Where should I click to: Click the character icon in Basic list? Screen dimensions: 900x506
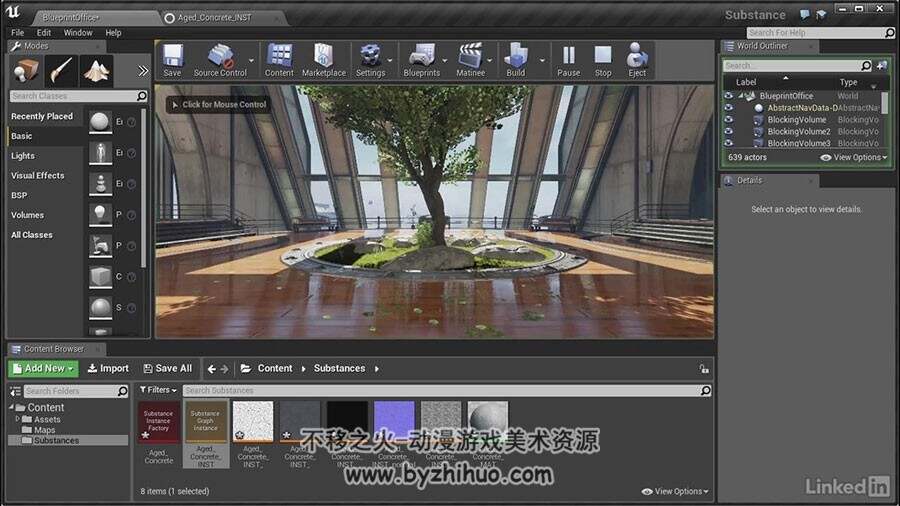pos(100,153)
